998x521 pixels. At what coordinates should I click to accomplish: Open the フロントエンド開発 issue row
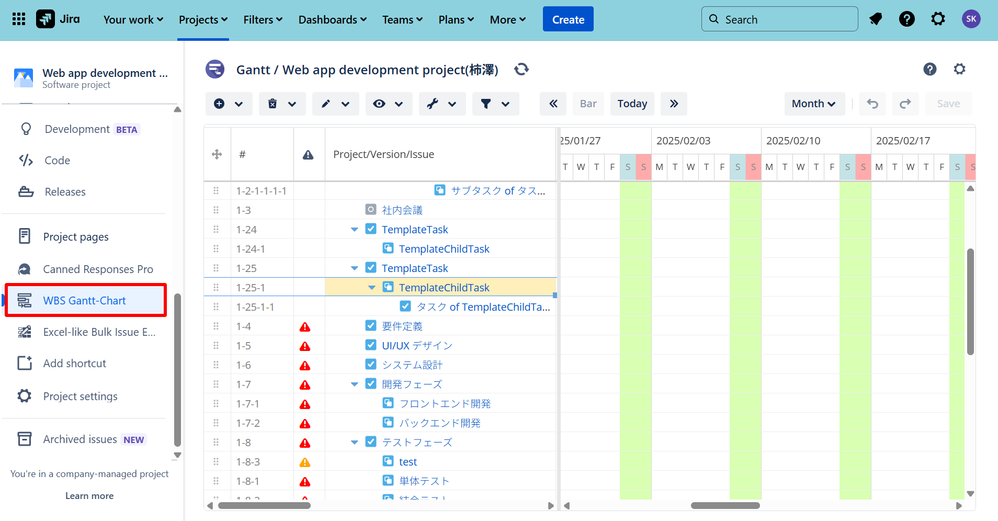[444, 403]
